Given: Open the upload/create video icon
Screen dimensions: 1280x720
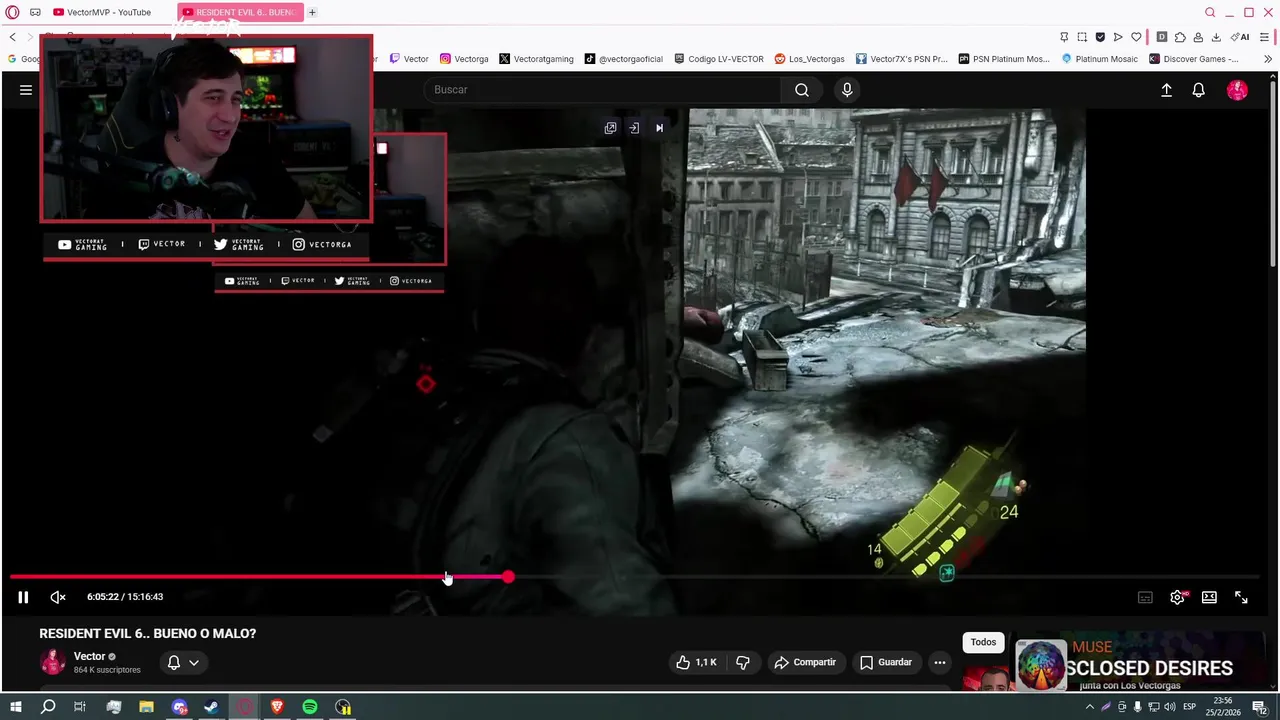Looking at the screenshot, I should pos(1166,90).
